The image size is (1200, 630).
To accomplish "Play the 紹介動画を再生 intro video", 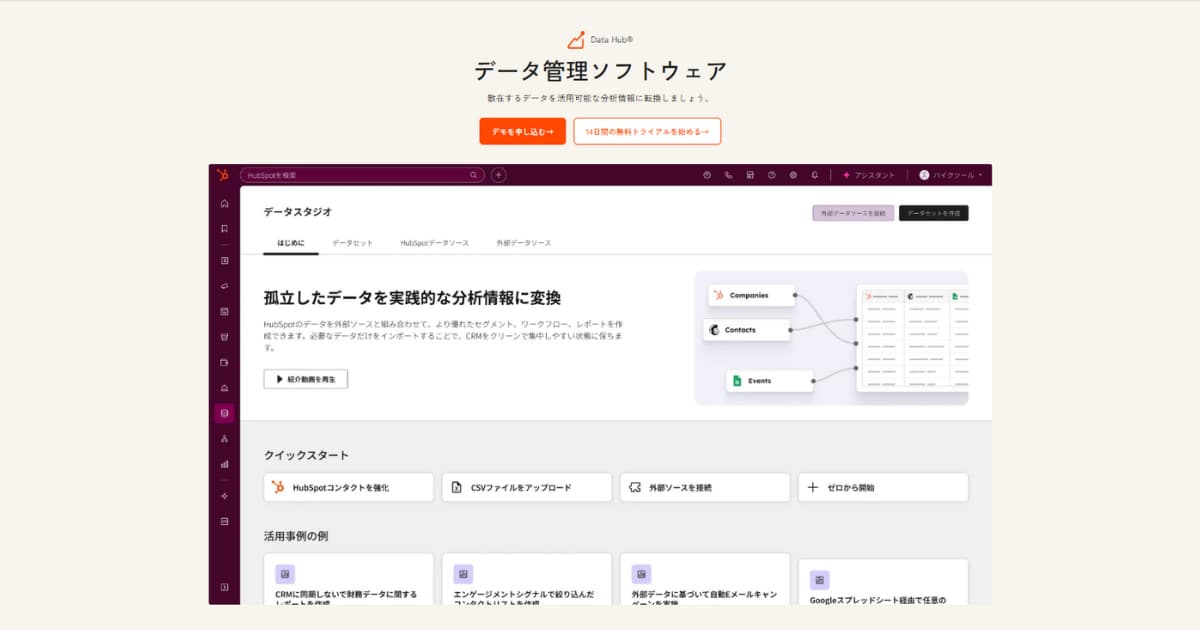I will coord(306,379).
